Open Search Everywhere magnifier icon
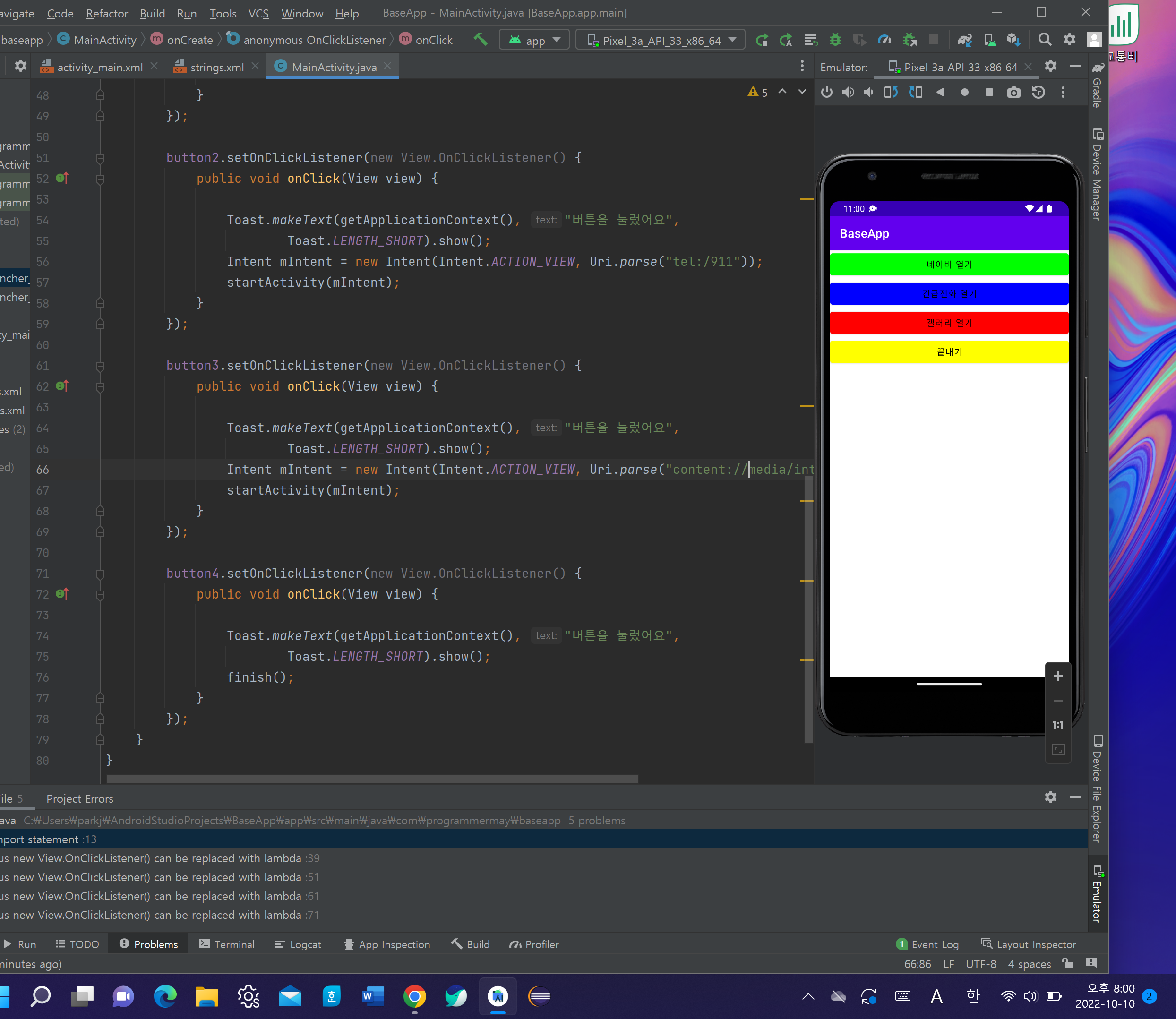Viewport: 1176px width, 1019px height. (x=1044, y=40)
